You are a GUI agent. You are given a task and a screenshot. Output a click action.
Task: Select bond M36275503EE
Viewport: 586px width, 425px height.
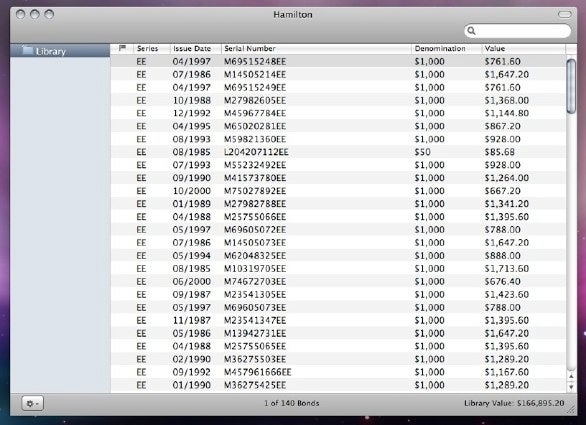(338, 359)
